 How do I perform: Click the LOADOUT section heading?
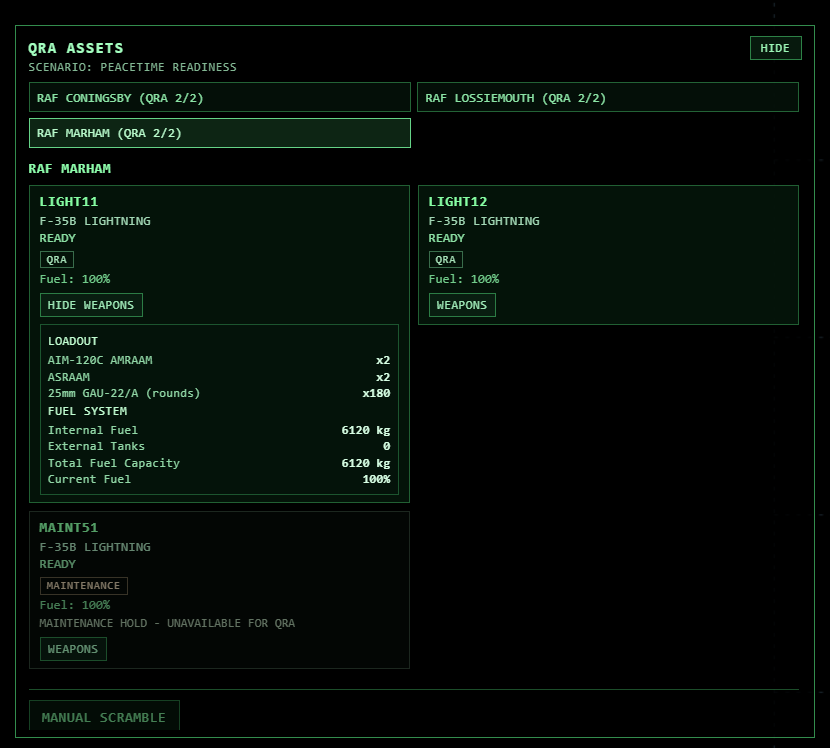coord(73,341)
